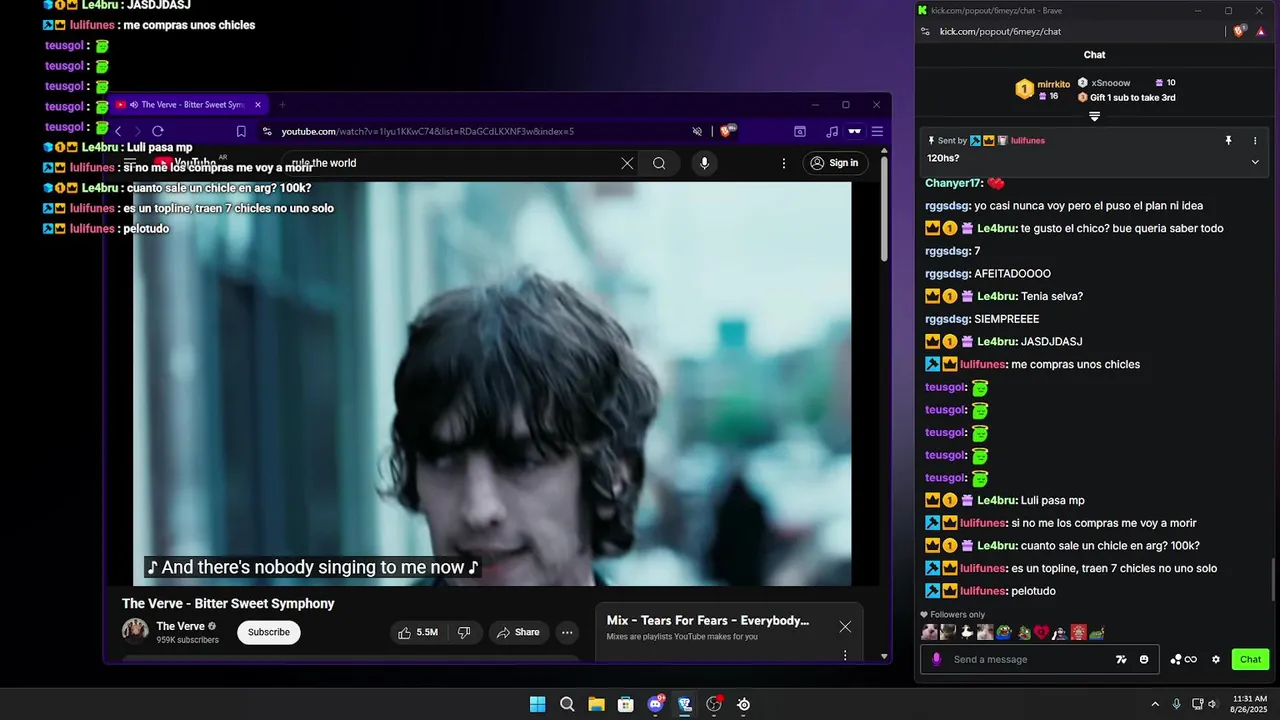Open Brave wallet glasses icon in toolbar
Screen dimensions: 1280x720
[855, 131]
